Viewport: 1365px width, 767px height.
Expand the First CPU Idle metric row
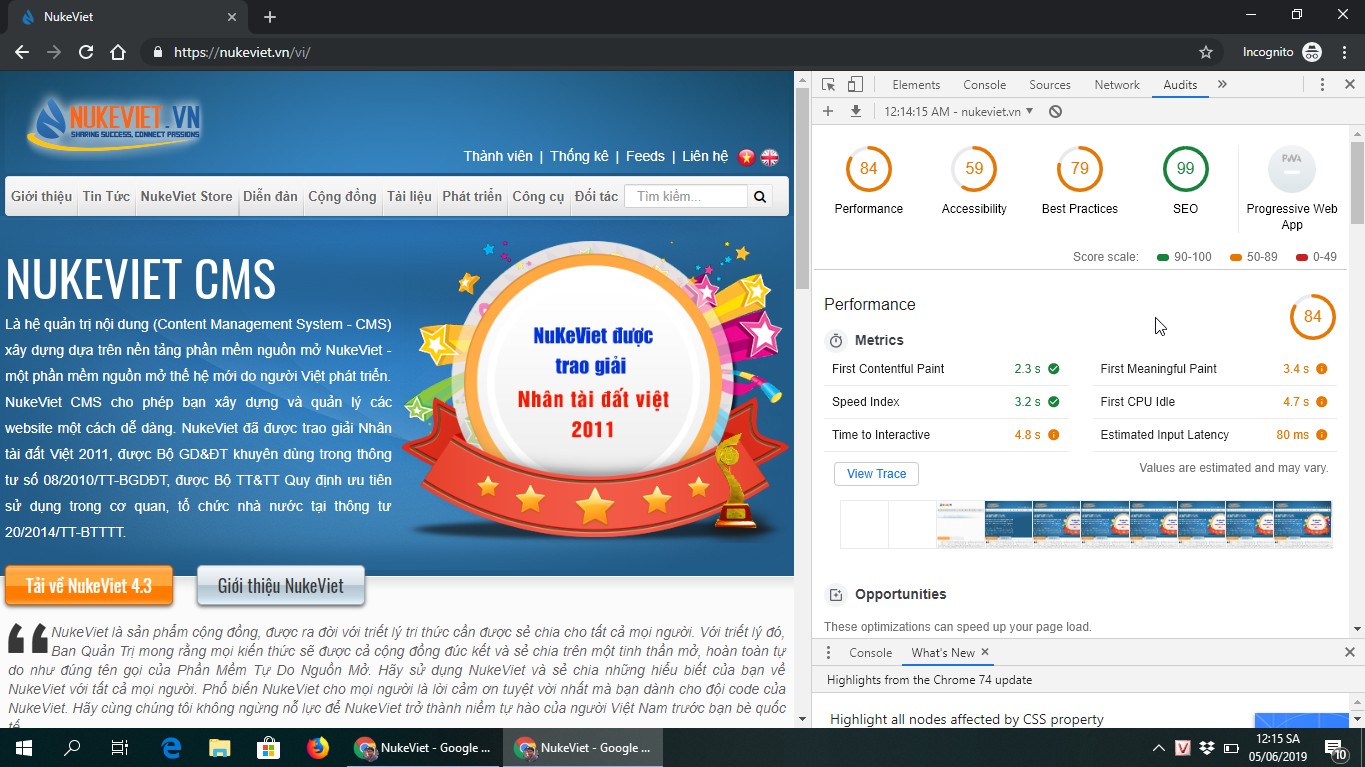coord(1214,402)
